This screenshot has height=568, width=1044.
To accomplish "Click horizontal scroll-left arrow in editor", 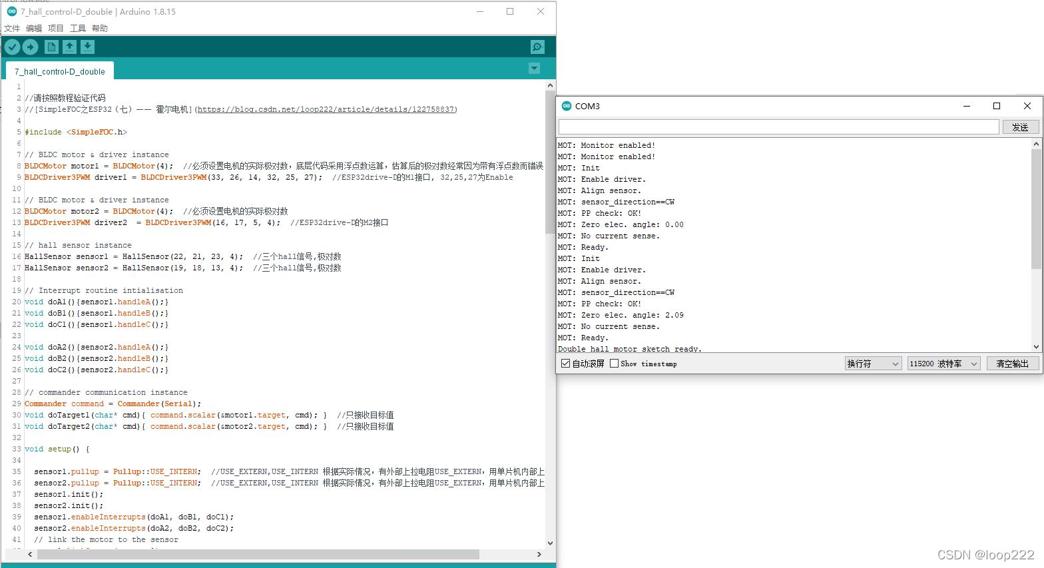I will point(29,554).
